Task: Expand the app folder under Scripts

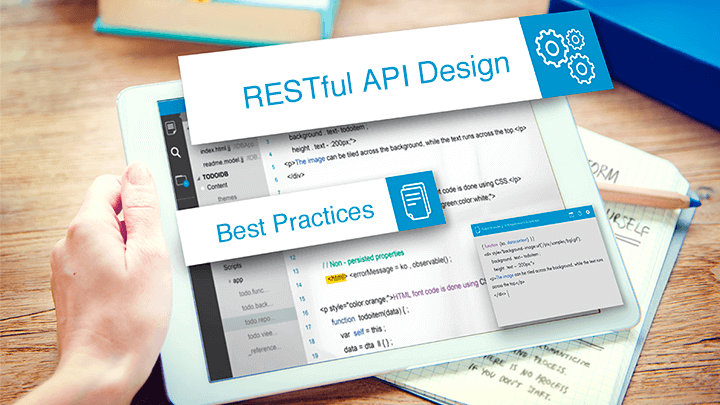Action: 230,281
